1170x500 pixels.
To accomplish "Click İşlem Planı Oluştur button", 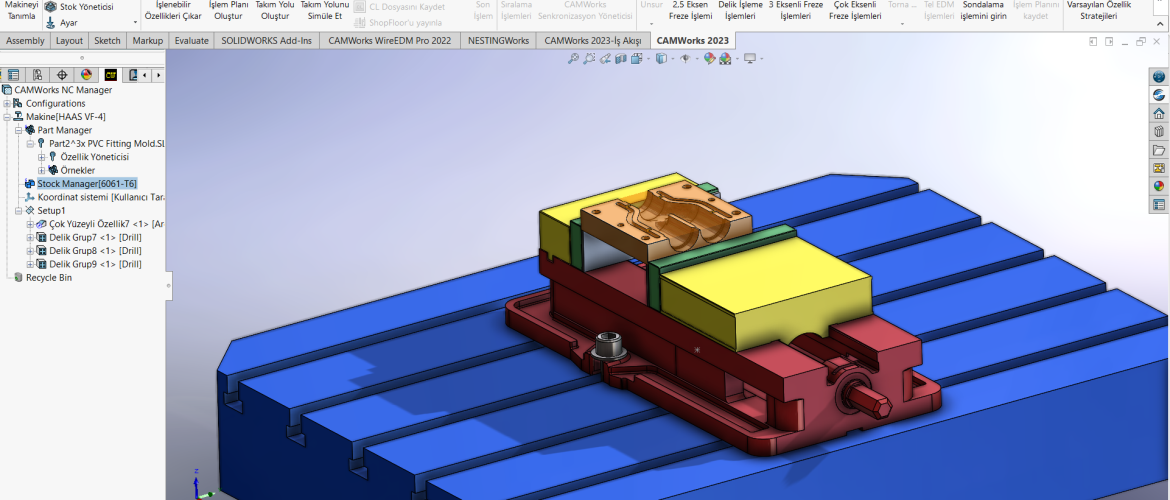I will 227,11.
